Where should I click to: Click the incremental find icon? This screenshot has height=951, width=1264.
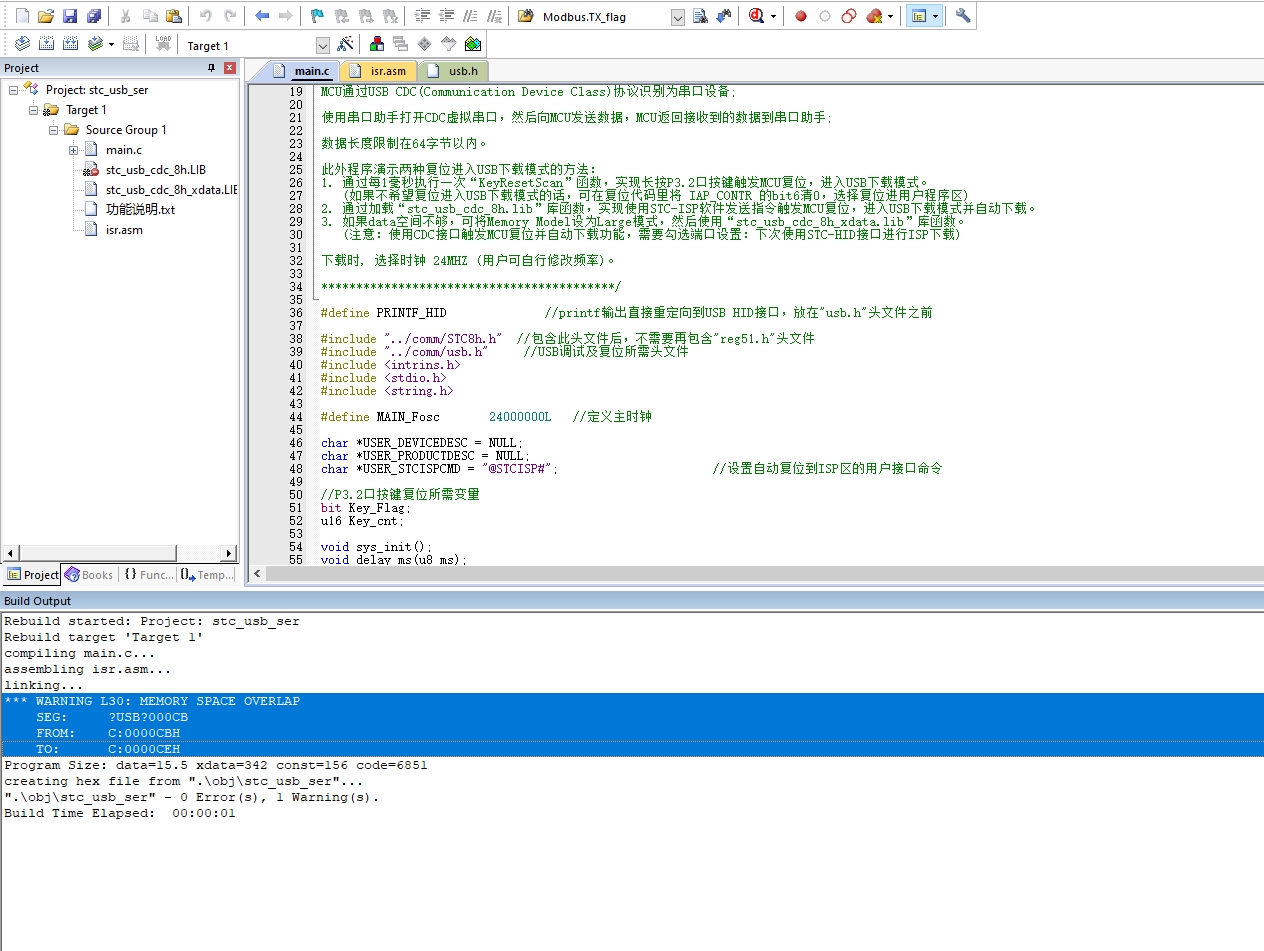click(x=724, y=16)
